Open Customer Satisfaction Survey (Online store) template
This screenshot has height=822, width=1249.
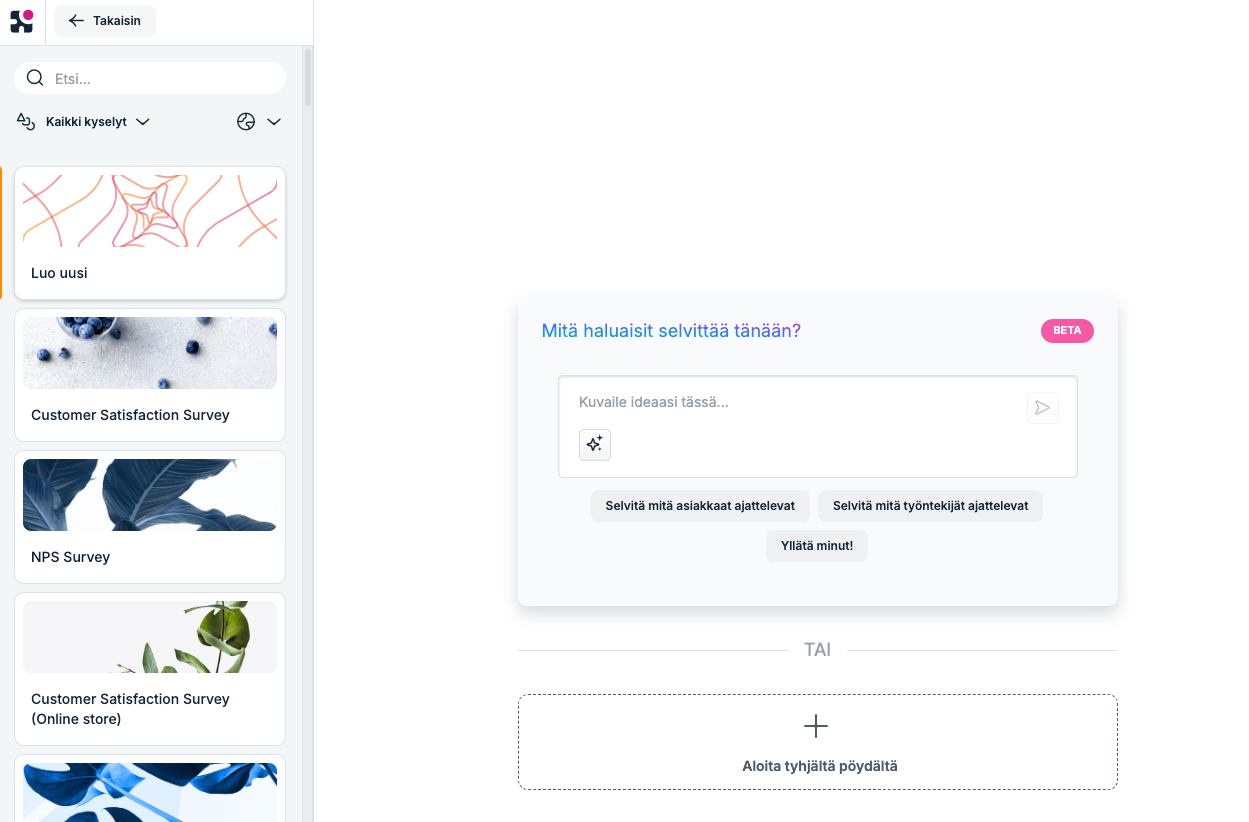click(150, 669)
